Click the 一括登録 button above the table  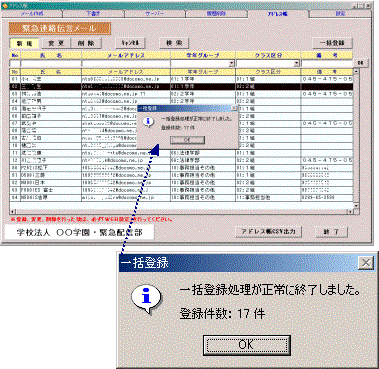332,43
